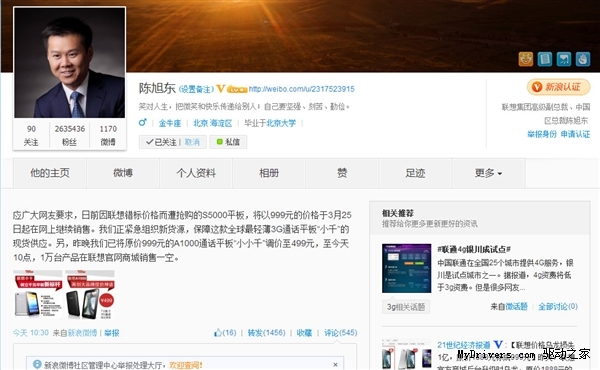The width and height of the screenshot is (600, 370).
Task: Send a 私信 private message
Action: point(228,142)
